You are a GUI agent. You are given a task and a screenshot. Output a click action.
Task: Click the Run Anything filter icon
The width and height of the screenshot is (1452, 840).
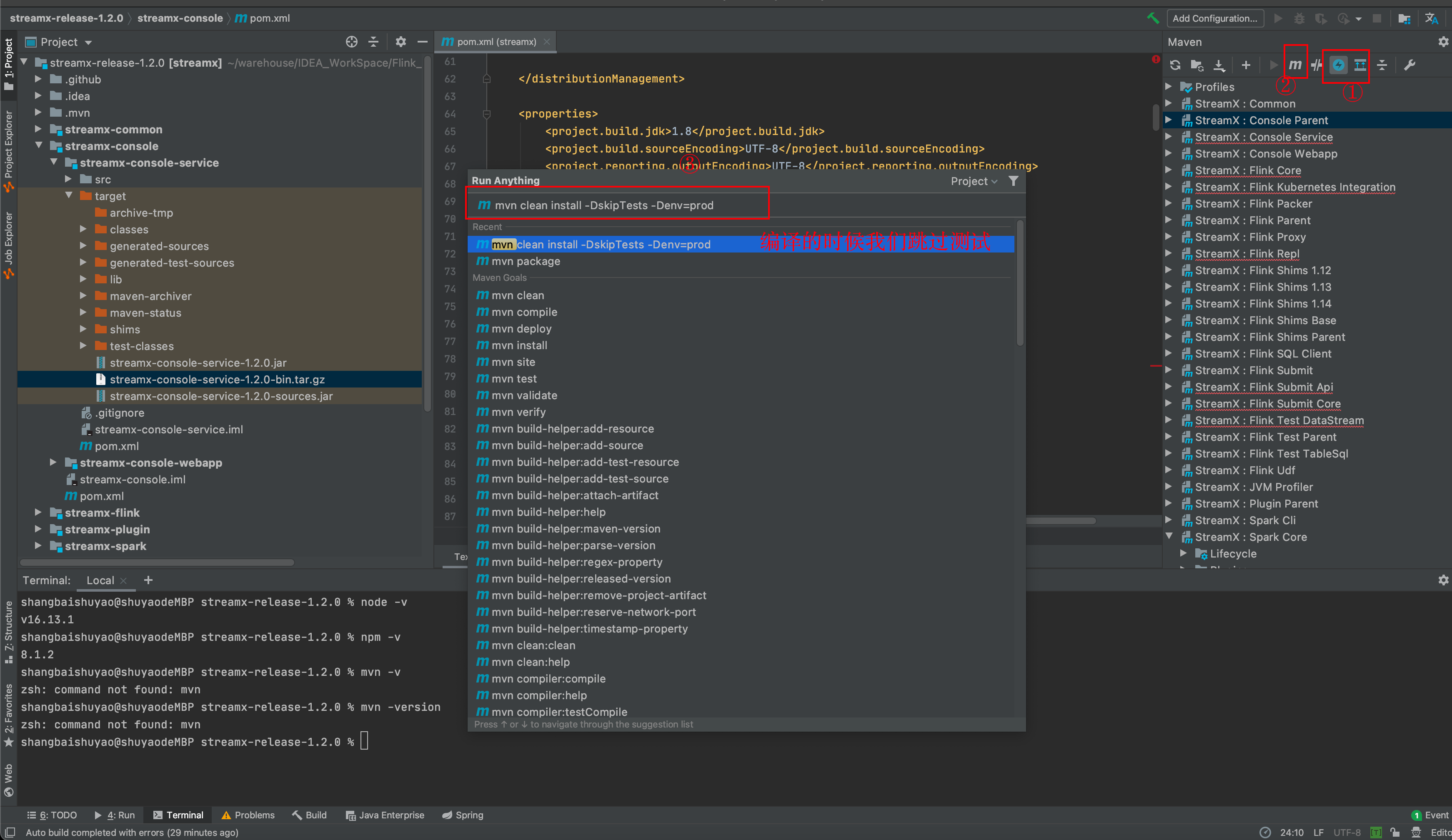click(1013, 181)
